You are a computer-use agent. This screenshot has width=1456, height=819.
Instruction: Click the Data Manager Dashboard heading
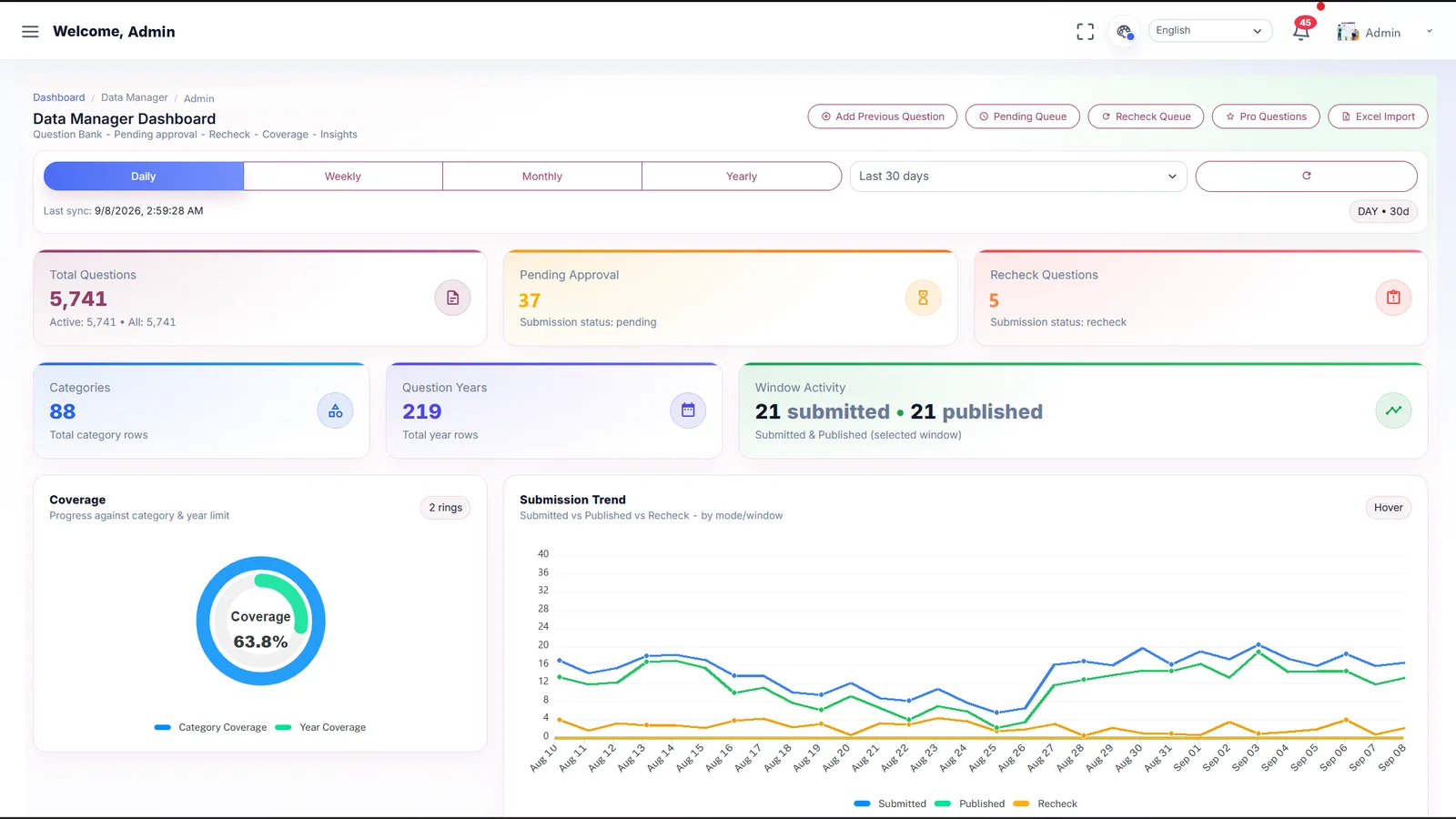pyautogui.click(x=125, y=119)
